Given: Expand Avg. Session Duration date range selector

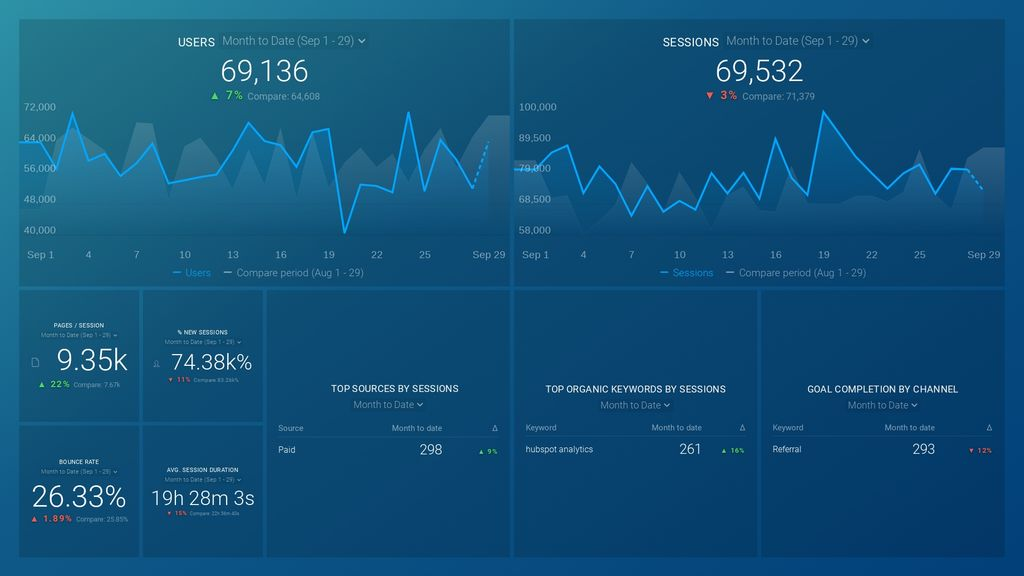Looking at the screenshot, I should pyautogui.click(x=202, y=479).
